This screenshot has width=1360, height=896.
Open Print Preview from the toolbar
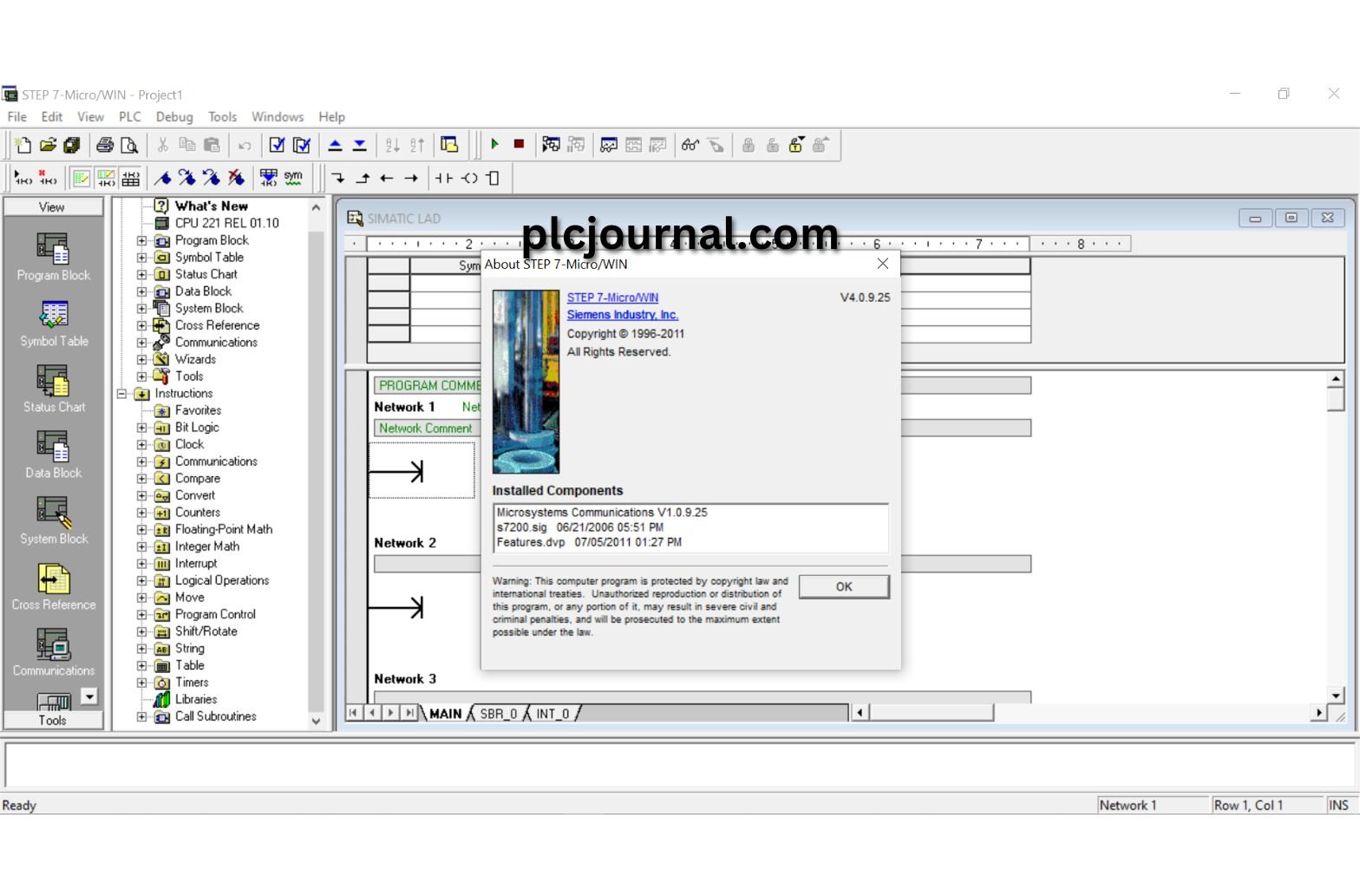(129, 145)
